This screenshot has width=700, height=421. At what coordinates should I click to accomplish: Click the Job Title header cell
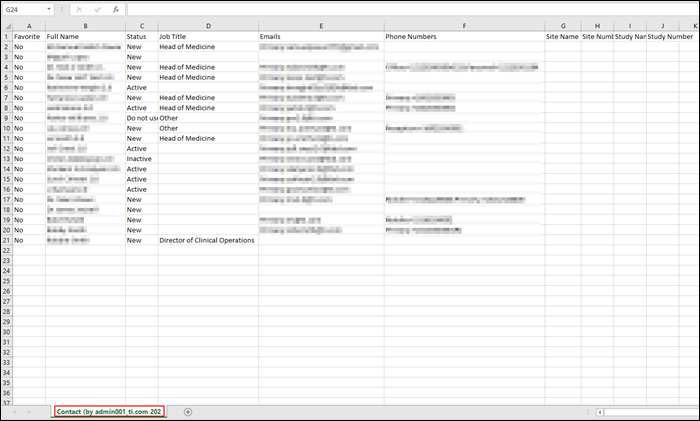pyautogui.click(x=207, y=37)
